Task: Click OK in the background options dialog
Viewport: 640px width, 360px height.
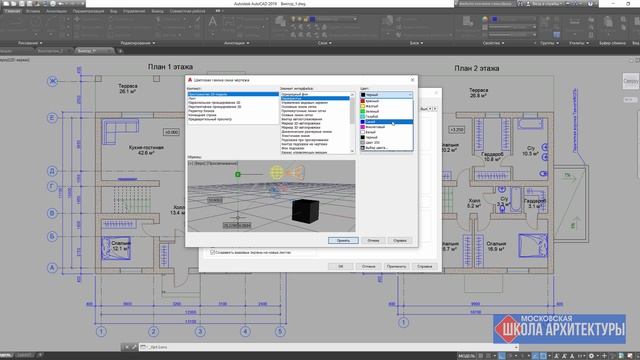Action: [341, 266]
